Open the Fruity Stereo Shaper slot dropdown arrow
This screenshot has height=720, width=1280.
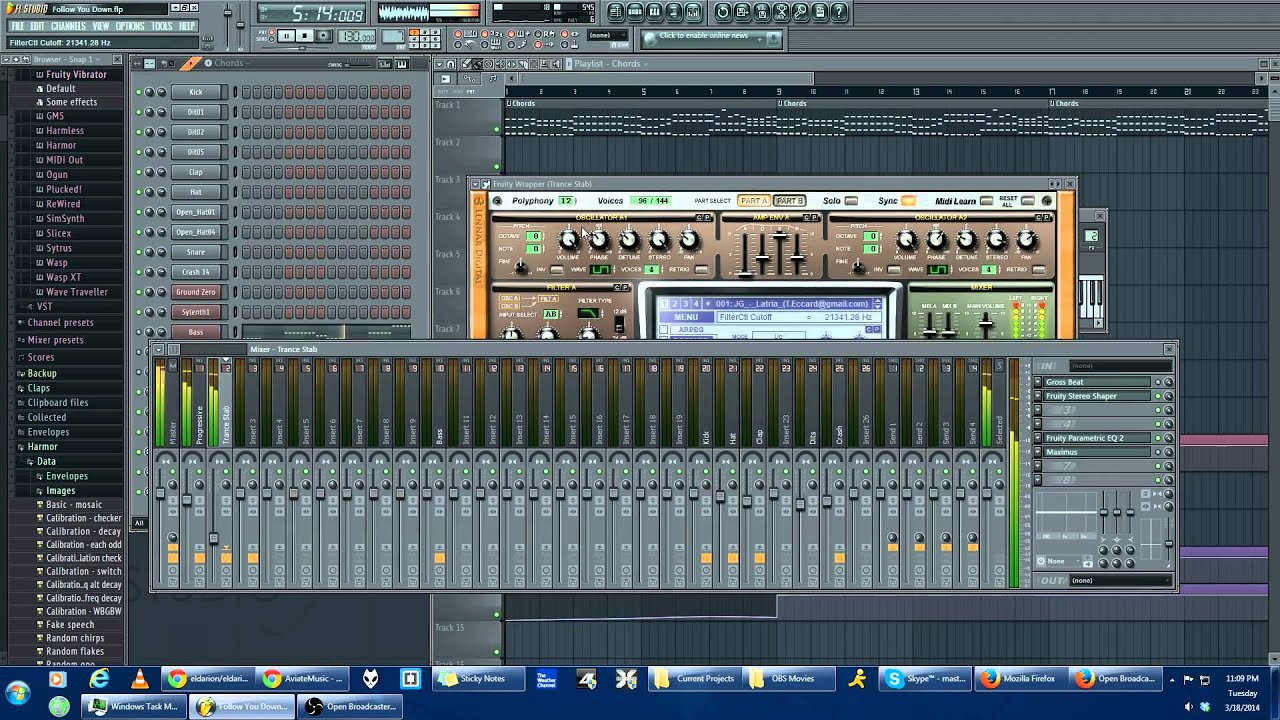point(1038,396)
